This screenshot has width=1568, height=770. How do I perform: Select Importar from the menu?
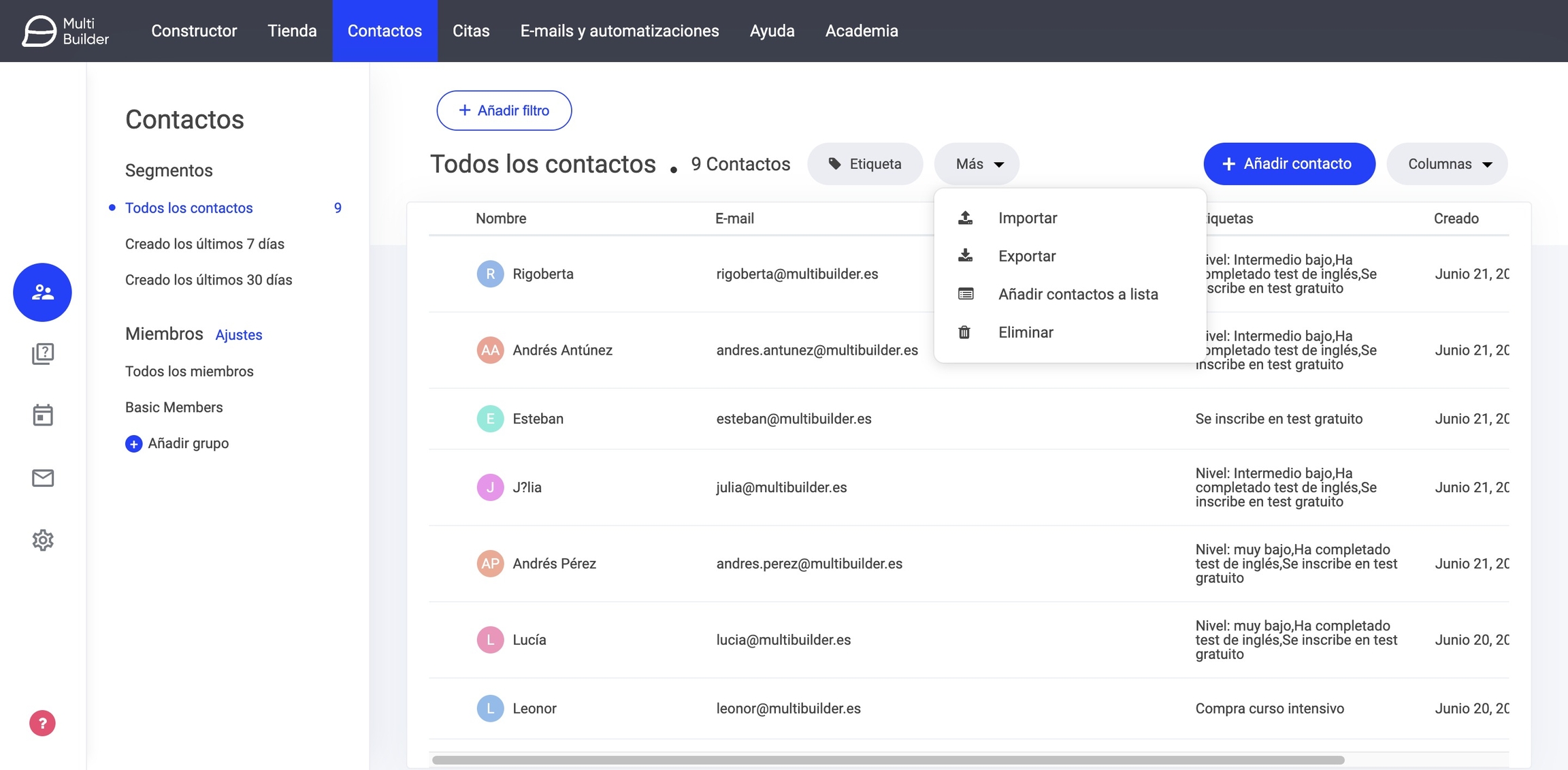(1027, 218)
